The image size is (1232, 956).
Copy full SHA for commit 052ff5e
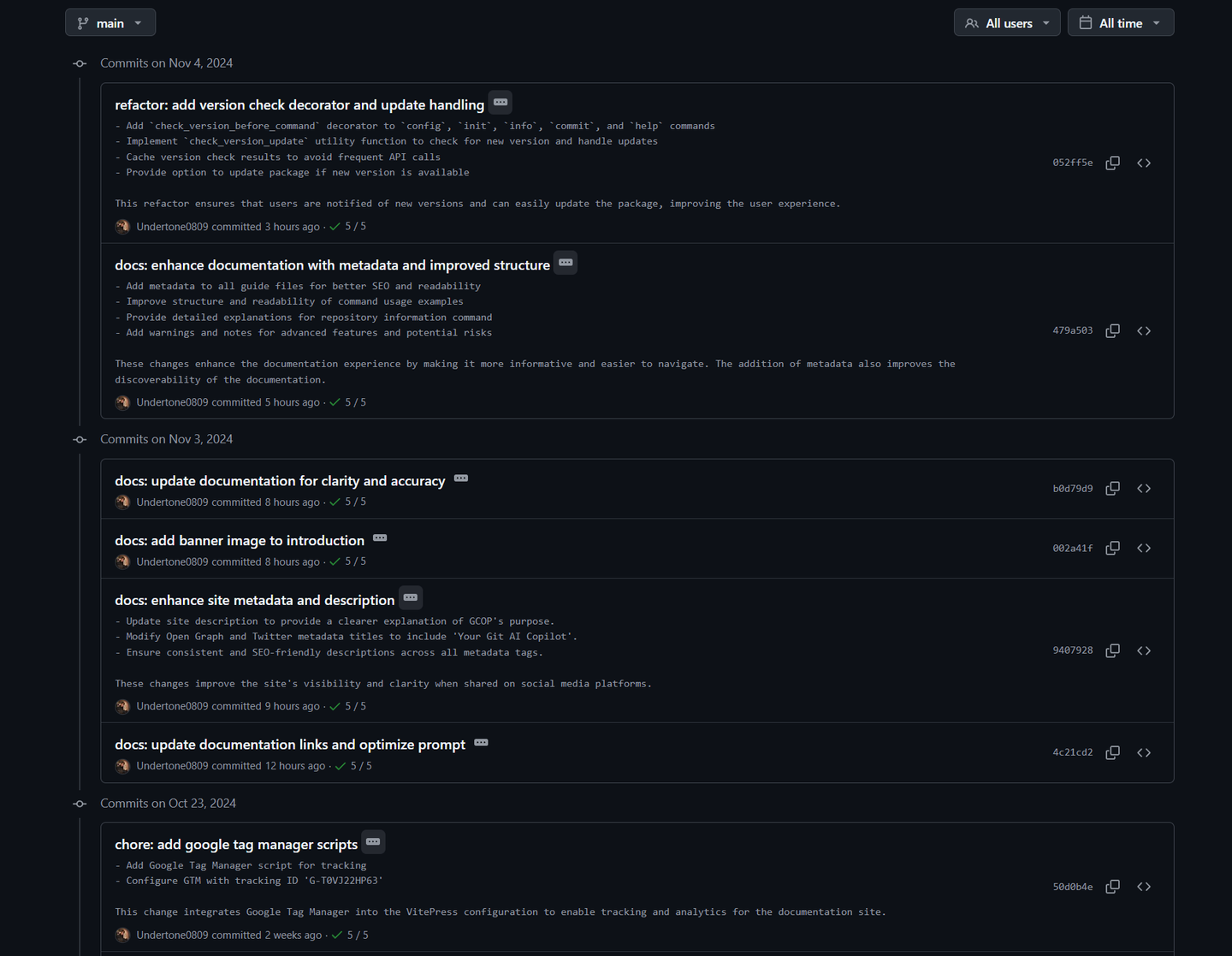[x=1112, y=163]
